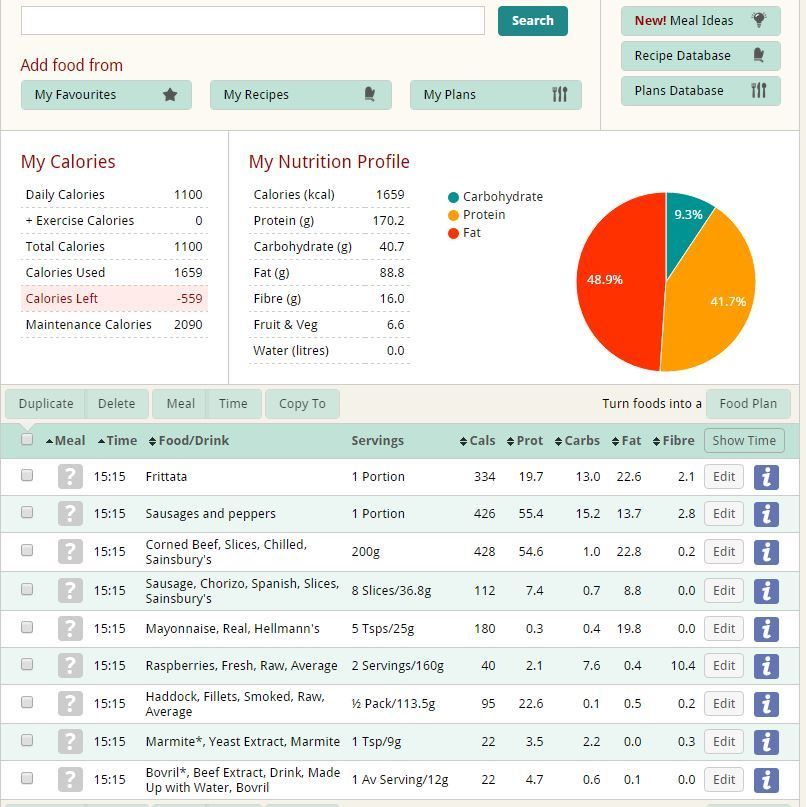Tick the checkbox for Frittata row
This screenshot has height=807, width=806.
tap(27, 476)
